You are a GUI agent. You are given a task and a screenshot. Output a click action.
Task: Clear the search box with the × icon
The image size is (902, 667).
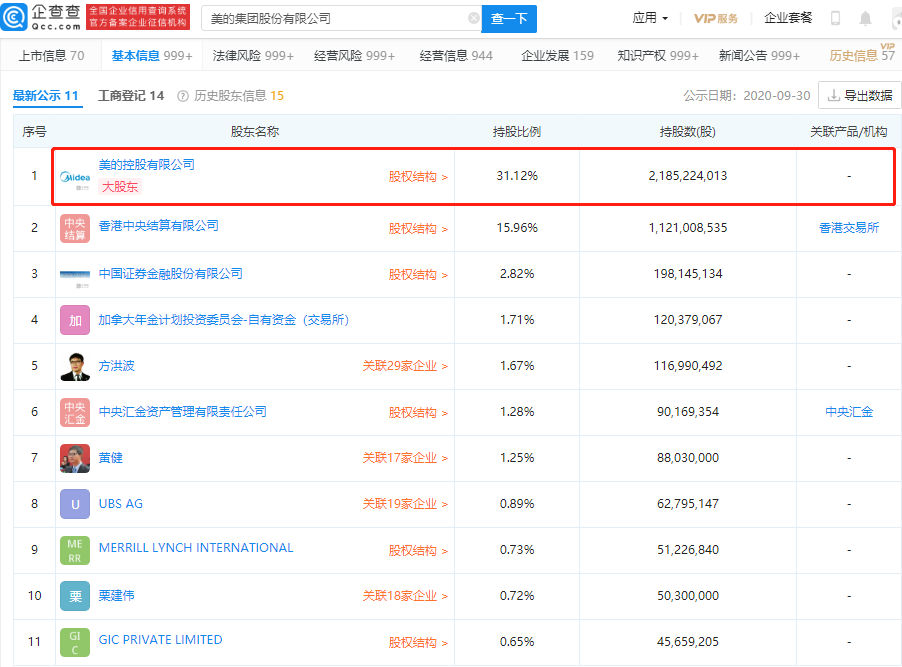[x=474, y=19]
